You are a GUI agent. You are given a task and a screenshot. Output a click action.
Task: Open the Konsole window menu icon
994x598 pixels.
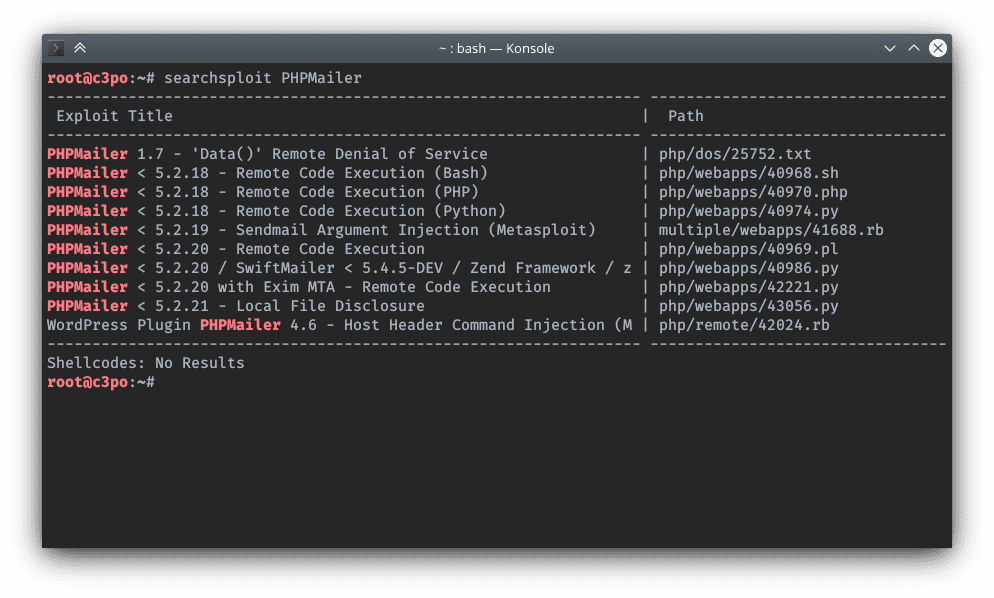[57, 48]
